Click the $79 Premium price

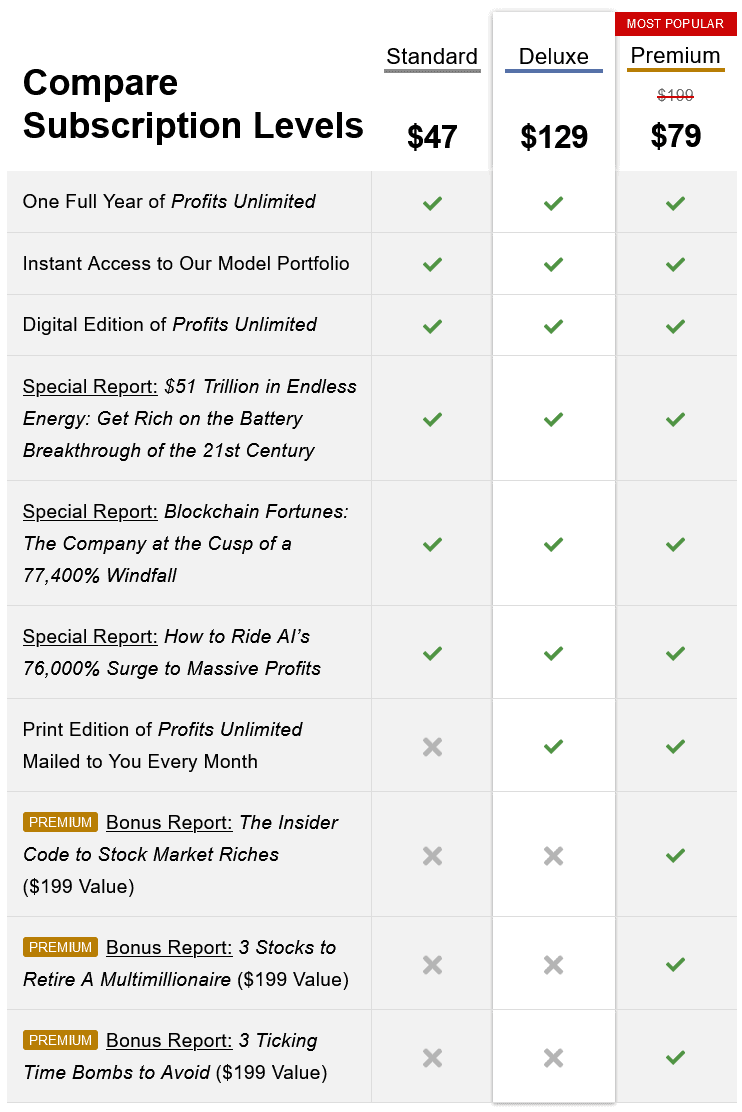[x=675, y=136]
